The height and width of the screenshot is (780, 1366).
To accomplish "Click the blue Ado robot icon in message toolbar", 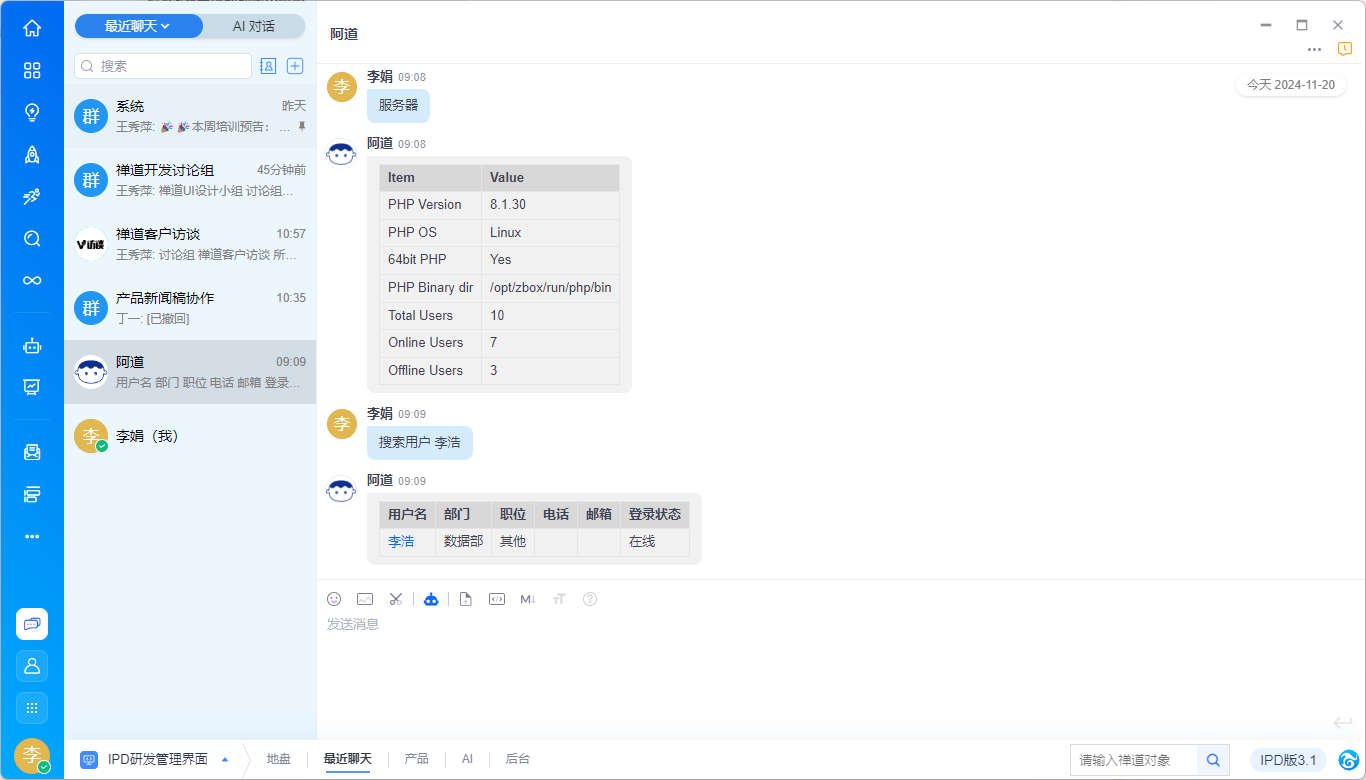I will pyautogui.click(x=431, y=599).
